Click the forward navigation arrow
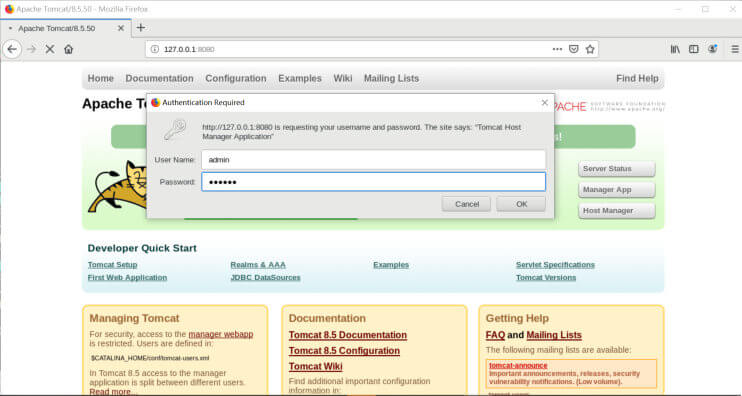This screenshot has height=396, width=742. [x=32, y=49]
